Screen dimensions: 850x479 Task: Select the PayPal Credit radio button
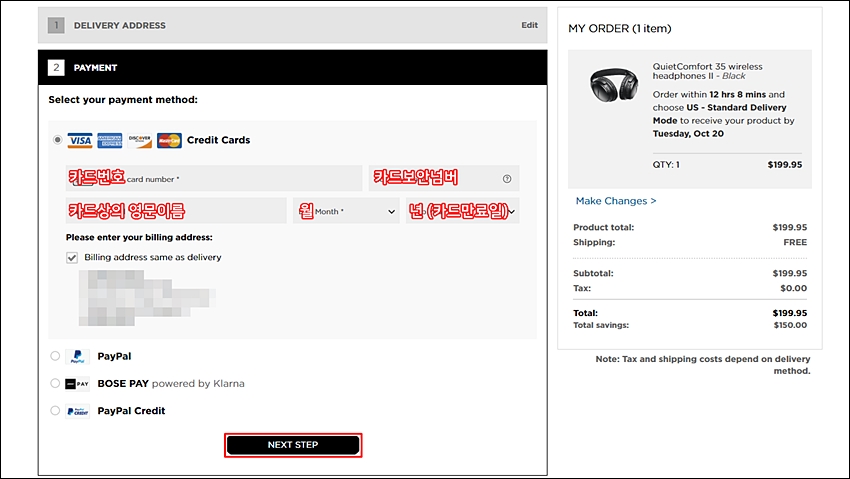(55, 410)
